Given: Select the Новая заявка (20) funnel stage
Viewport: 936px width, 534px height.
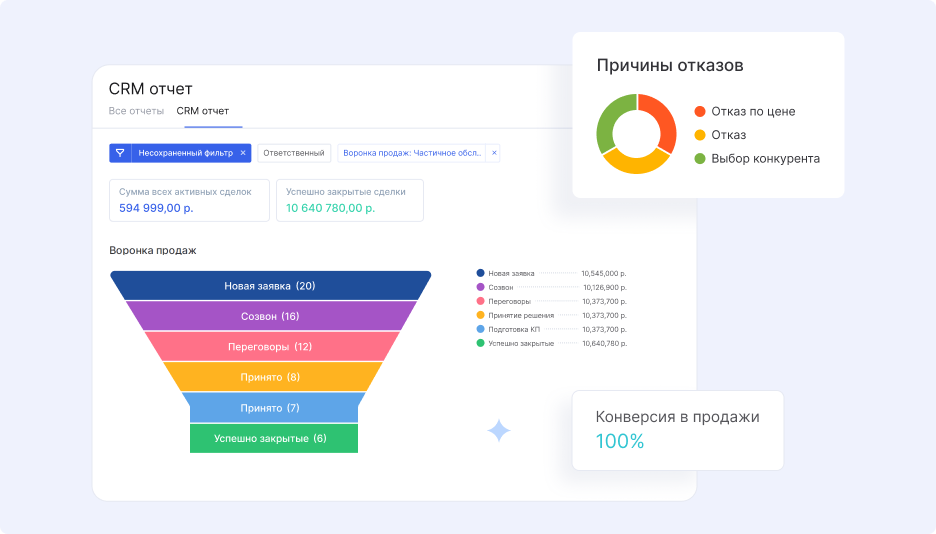Looking at the screenshot, I should pyautogui.click(x=270, y=286).
